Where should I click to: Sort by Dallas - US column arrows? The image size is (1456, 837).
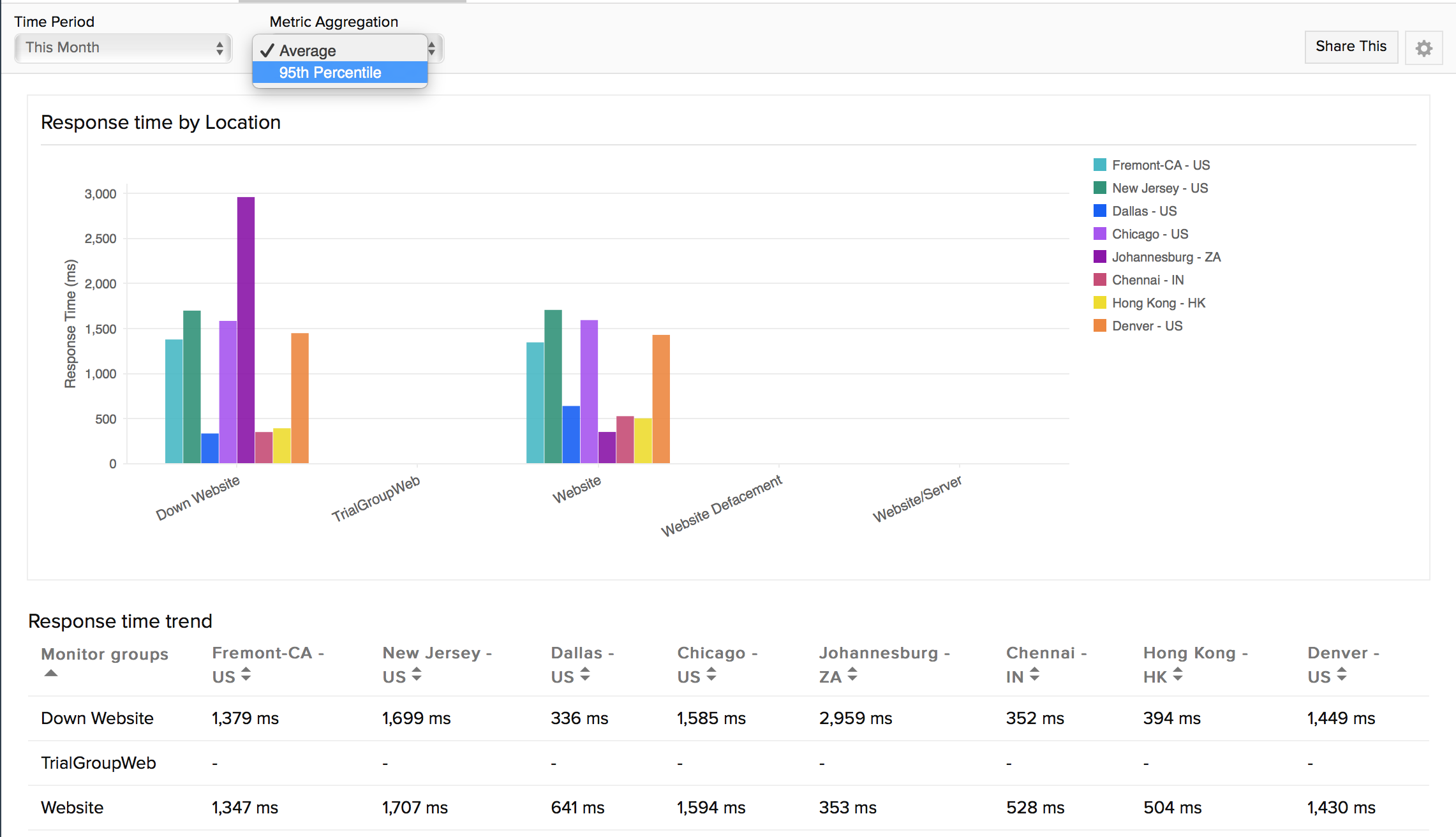(585, 674)
